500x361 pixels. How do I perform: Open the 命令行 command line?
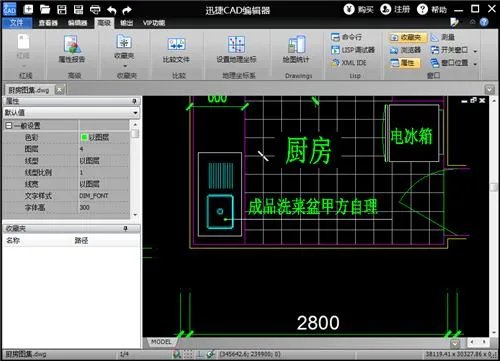347,37
